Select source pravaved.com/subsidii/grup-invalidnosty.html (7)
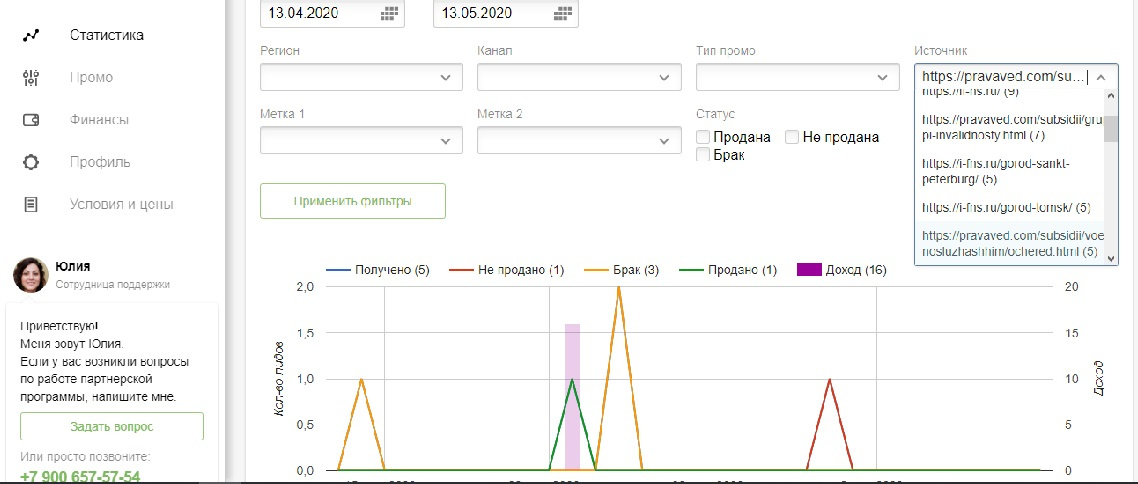 pyautogui.click(x=1010, y=127)
